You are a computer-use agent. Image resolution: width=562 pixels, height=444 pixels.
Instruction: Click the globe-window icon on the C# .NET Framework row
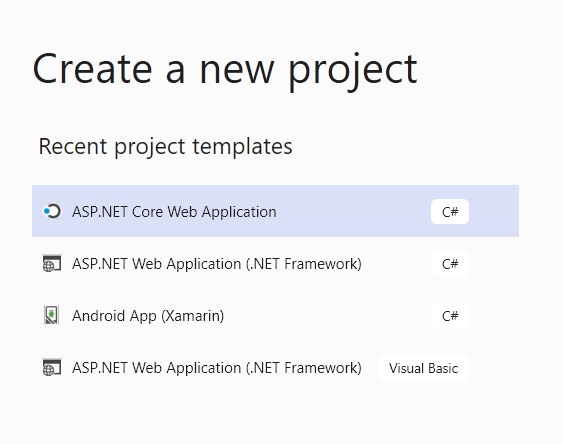(x=52, y=263)
